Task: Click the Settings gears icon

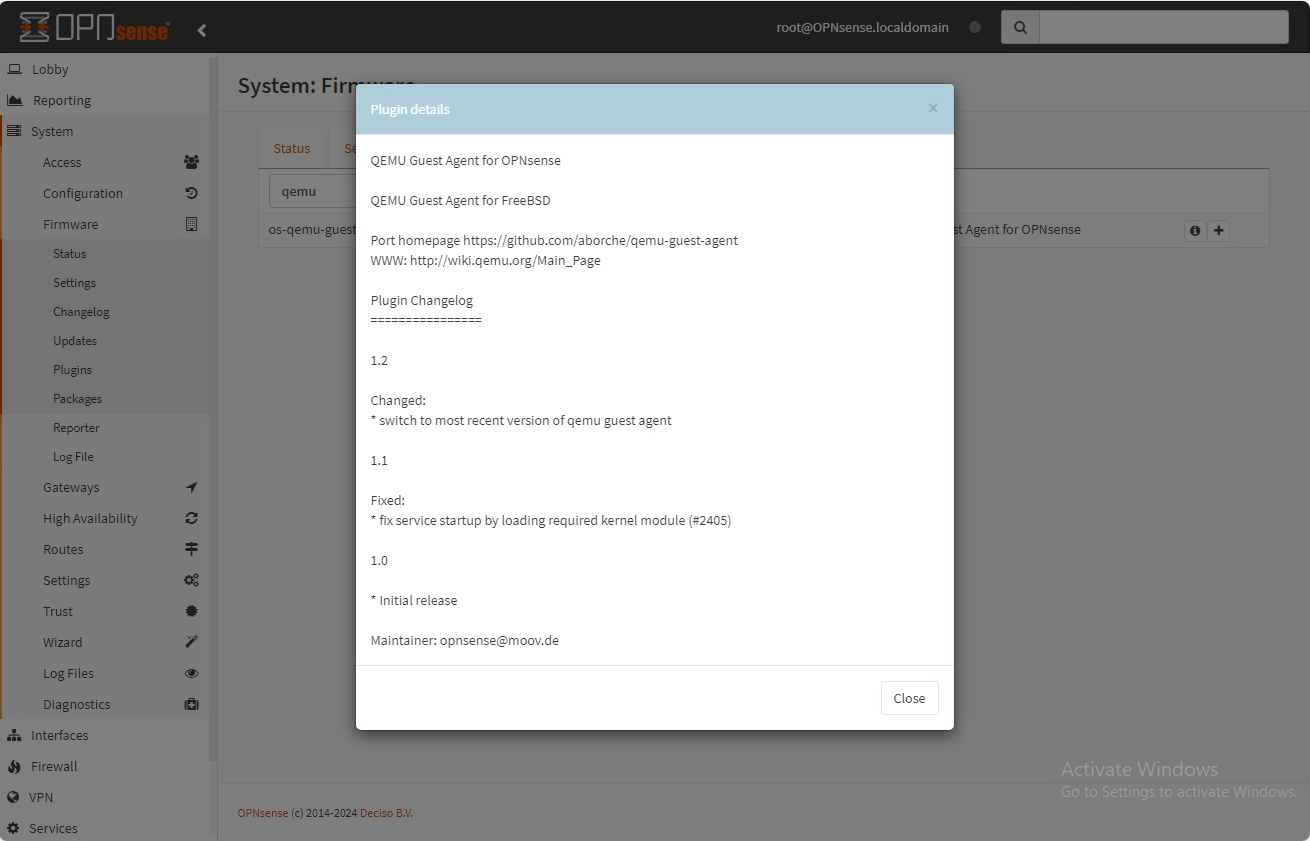Action: point(191,580)
